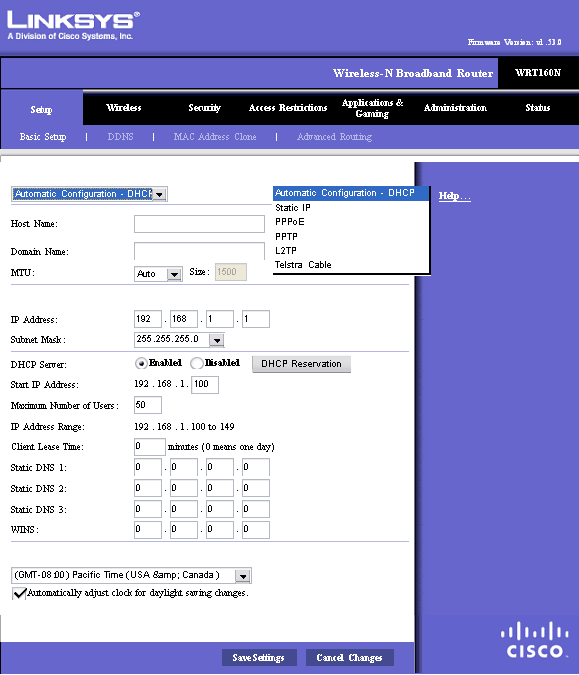
Task: Select PPTP connection type
Action: 351,236
